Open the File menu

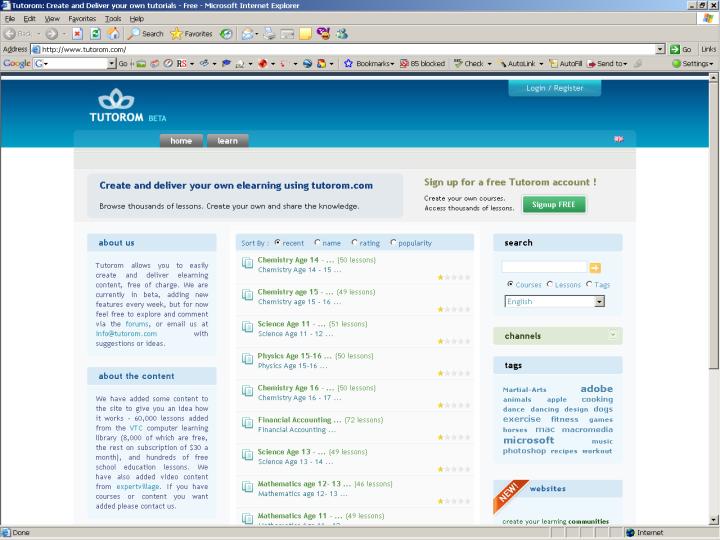click(x=10, y=19)
